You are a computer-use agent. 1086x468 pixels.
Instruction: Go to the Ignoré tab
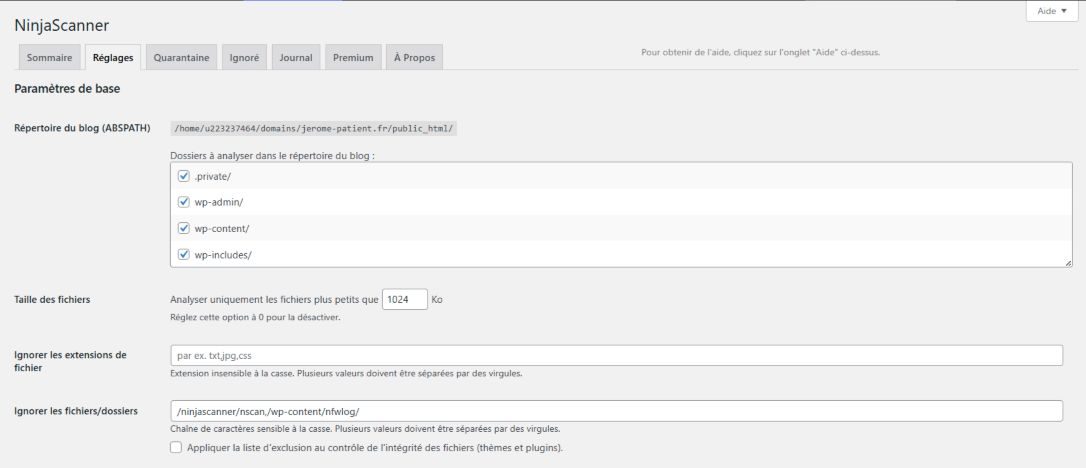click(x=244, y=58)
